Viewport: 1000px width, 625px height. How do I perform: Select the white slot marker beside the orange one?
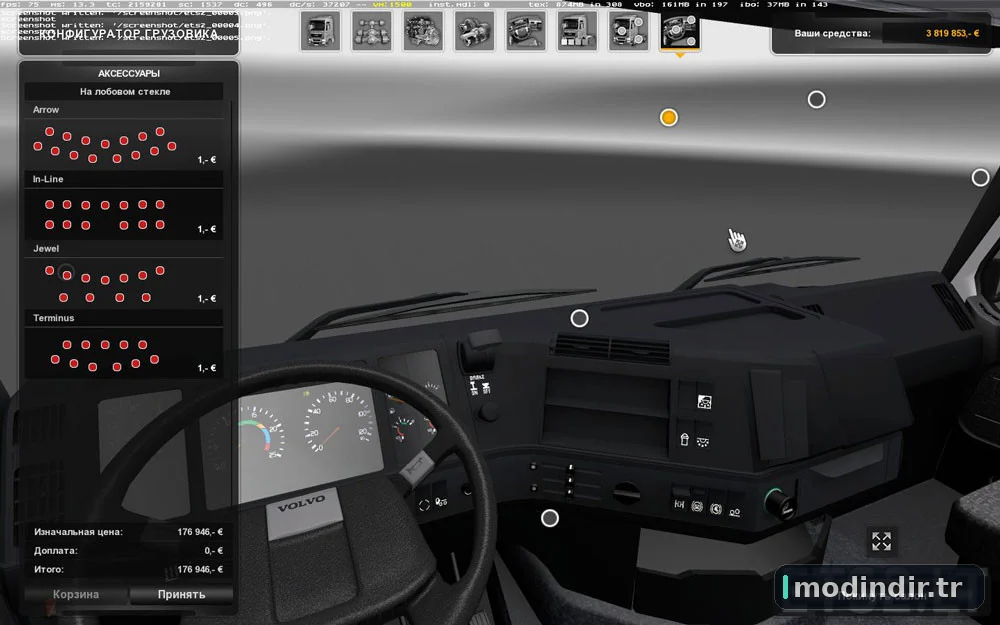[x=816, y=99]
